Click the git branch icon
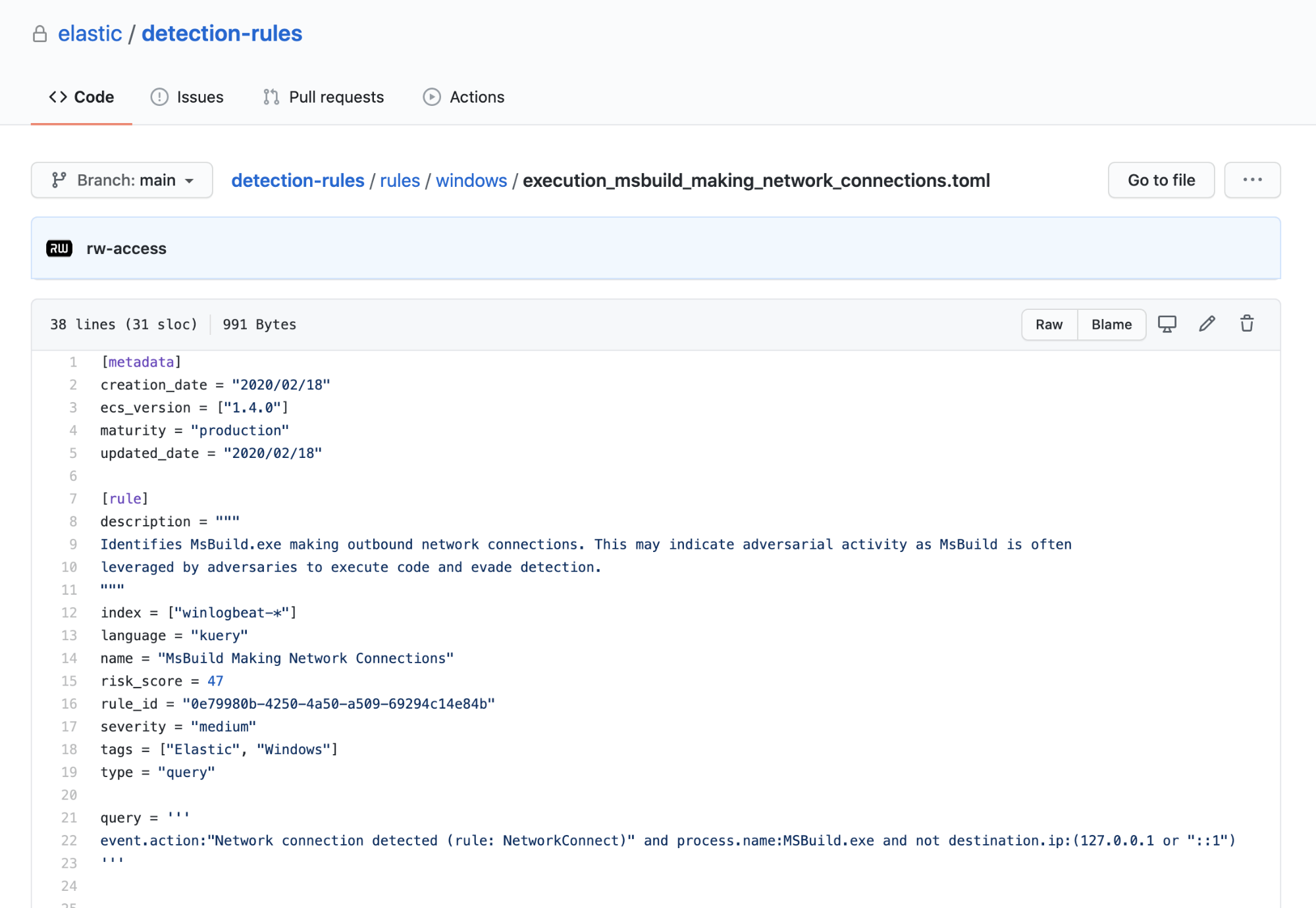The image size is (1316, 908). tap(59, 180)
